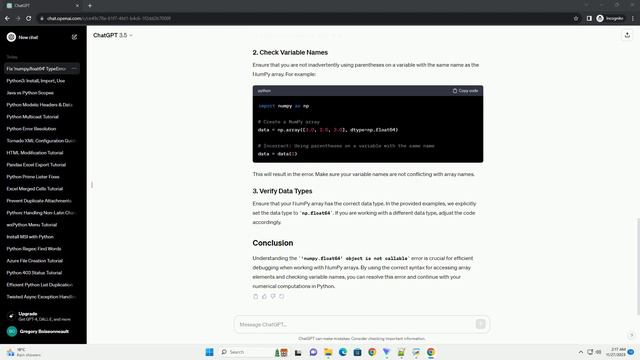Open the Chrome three-dot menu
The width and height of the screenshot is (640, 360).
tap(633, 18)
